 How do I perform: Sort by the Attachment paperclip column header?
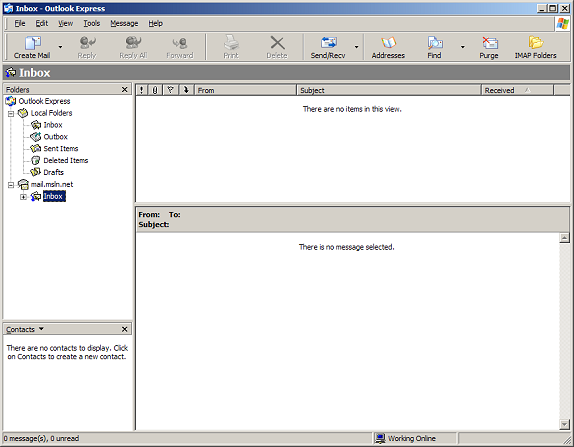pyautogui.click(x=155, y=90)
